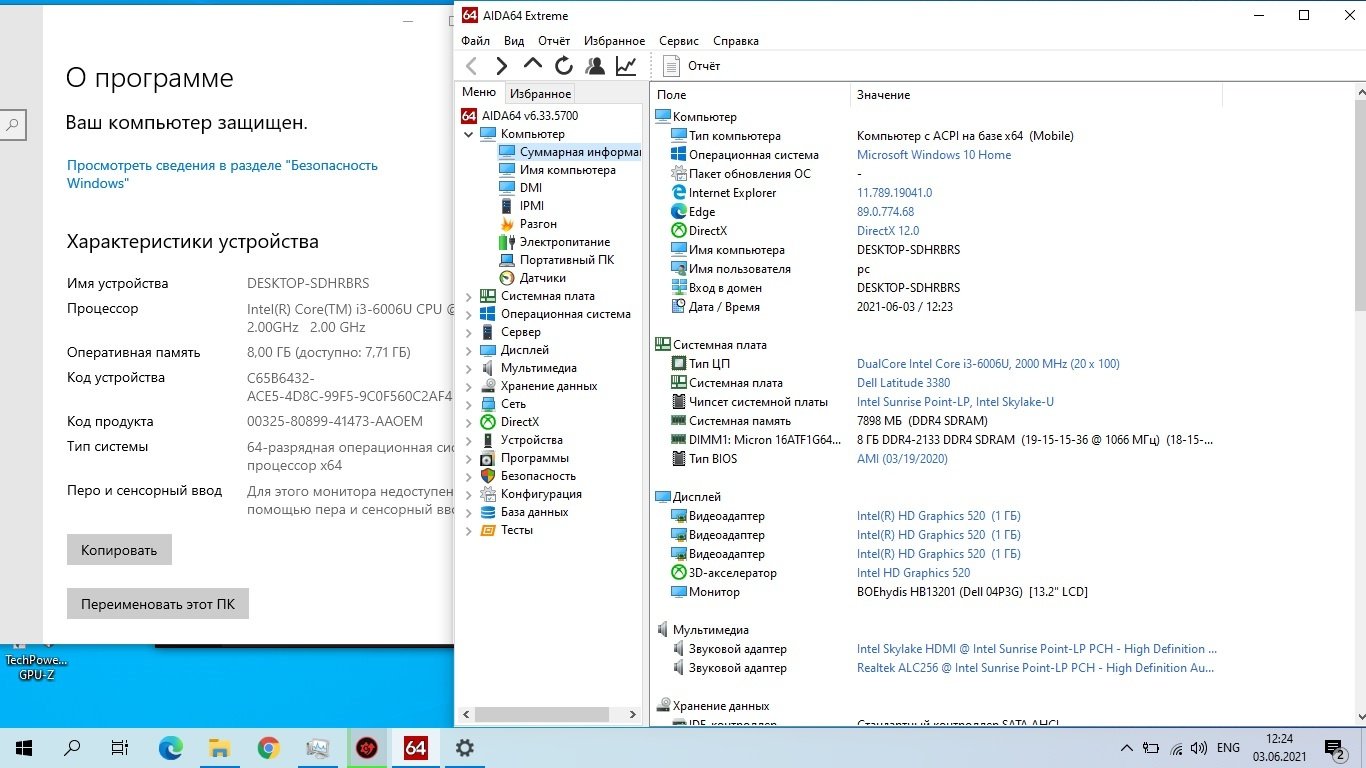Click the Конфигурация icon in tree
Image resolution: width=1366 pixels, height=768 pixels.
point(488,494)
